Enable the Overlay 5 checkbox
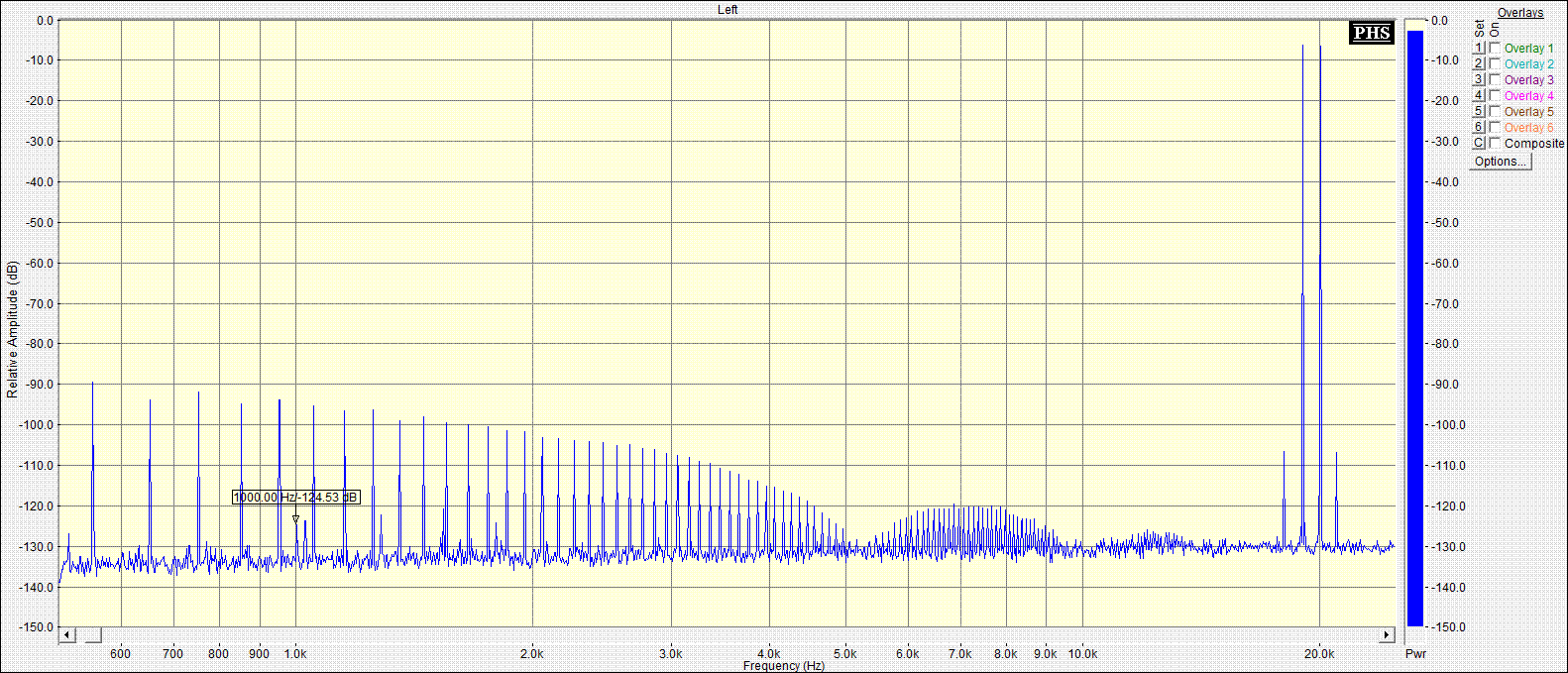Image resolution: width=1568 pixels, height=673 pixels. (x=1495, y=111)
